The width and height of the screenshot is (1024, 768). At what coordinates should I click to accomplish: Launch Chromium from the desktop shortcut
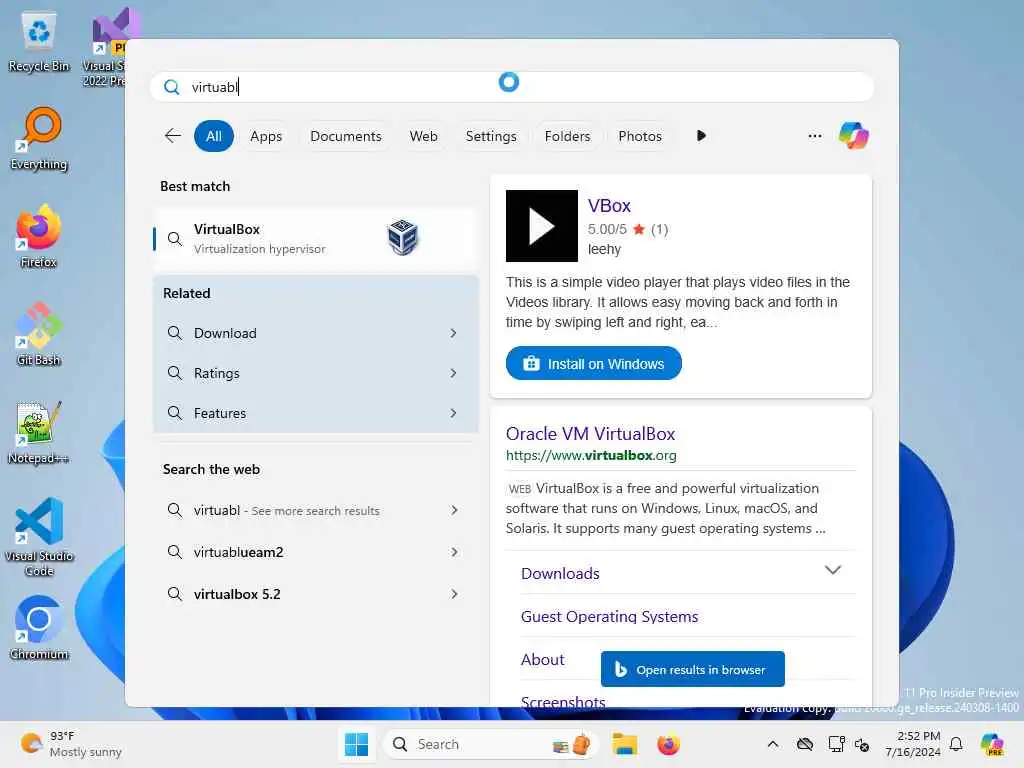point(39,628)
